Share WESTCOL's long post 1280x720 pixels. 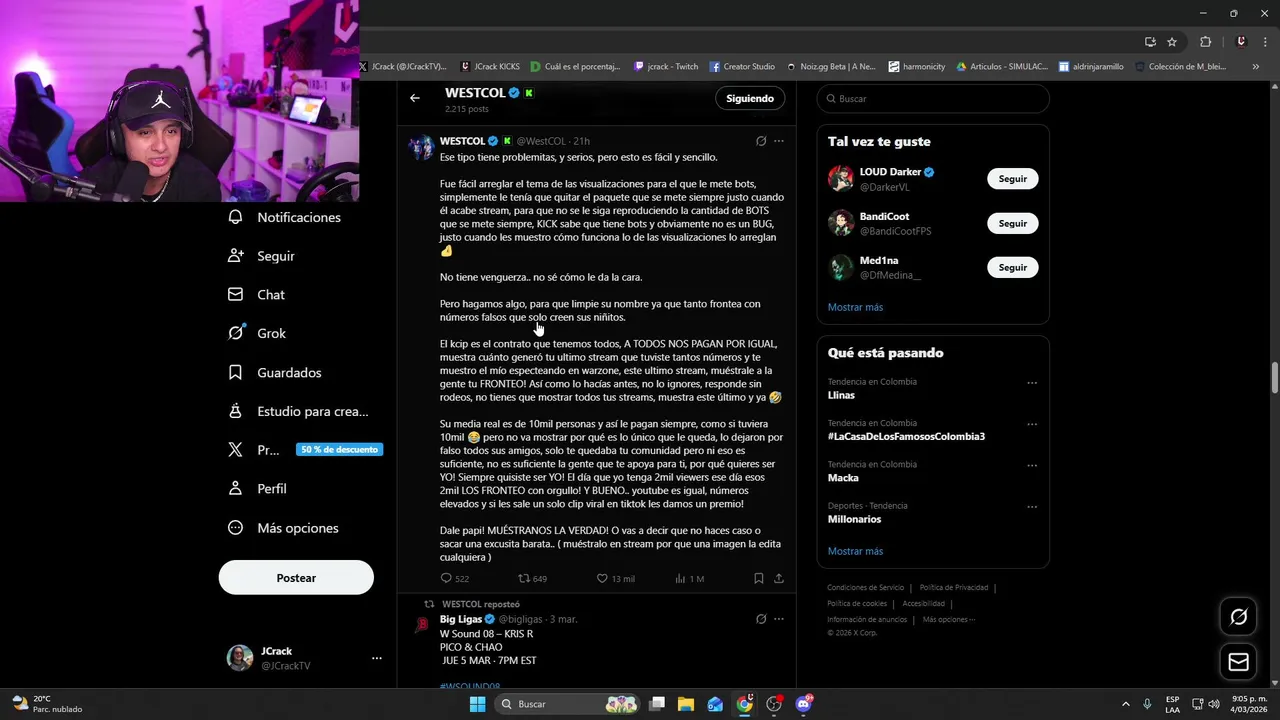tap(779, 578)
